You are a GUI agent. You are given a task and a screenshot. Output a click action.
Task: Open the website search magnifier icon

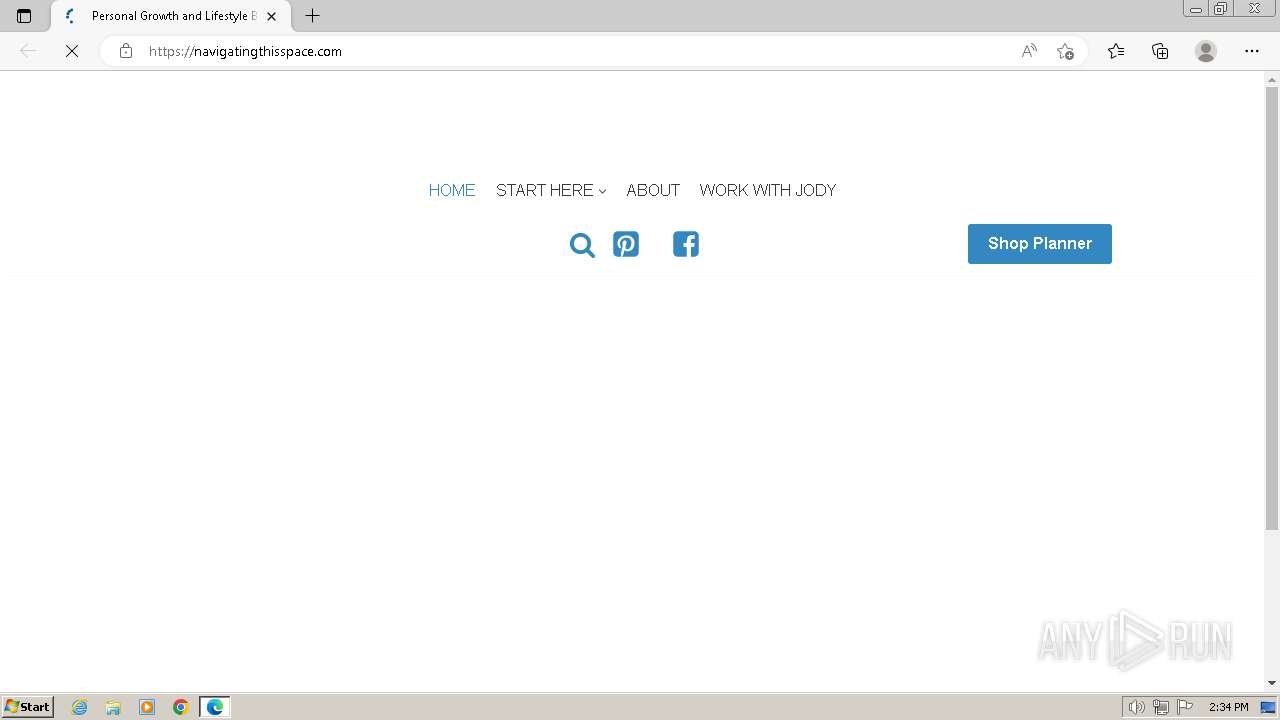point(582,245)
